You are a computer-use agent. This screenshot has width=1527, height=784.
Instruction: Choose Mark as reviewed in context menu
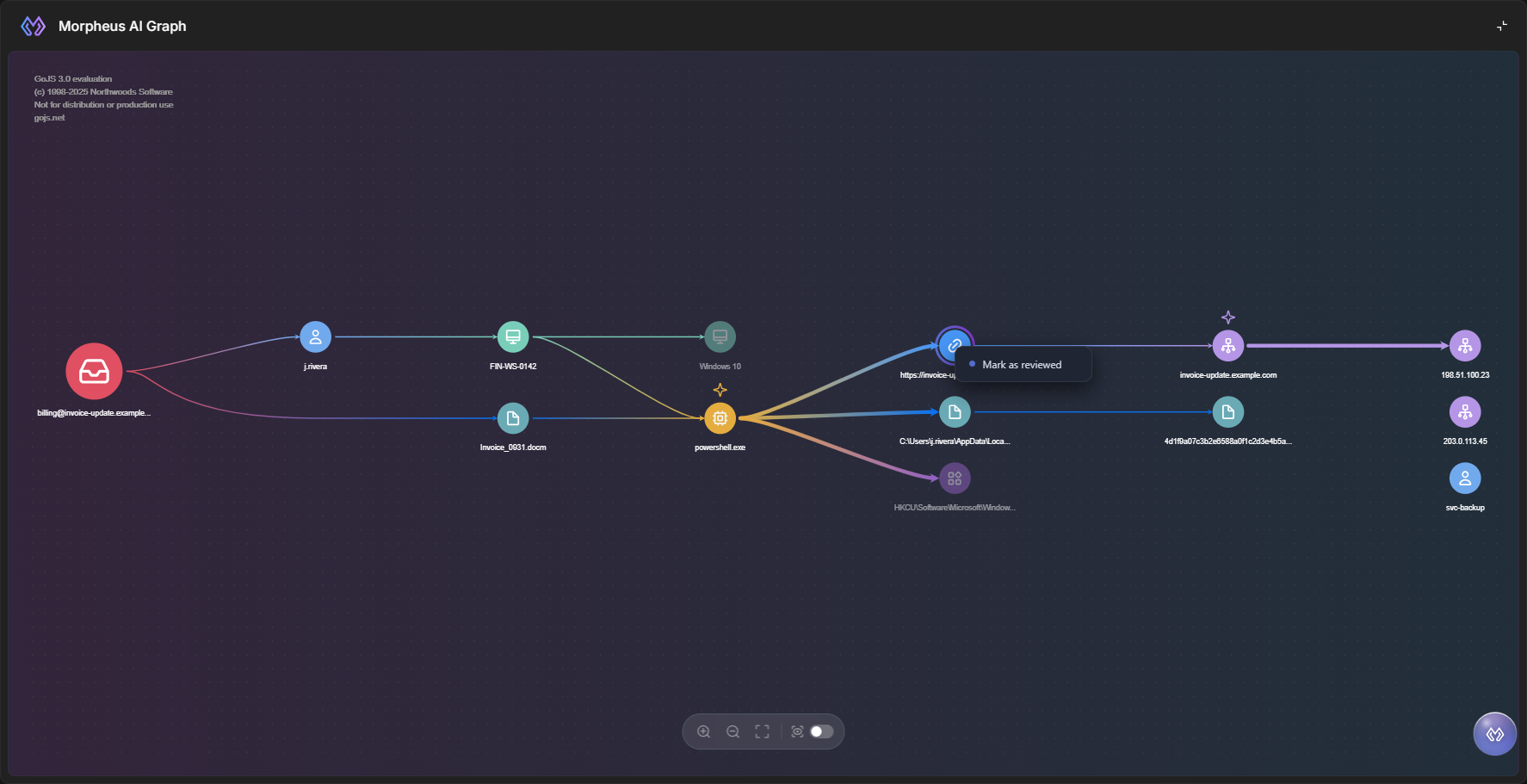pos(1023,365)
